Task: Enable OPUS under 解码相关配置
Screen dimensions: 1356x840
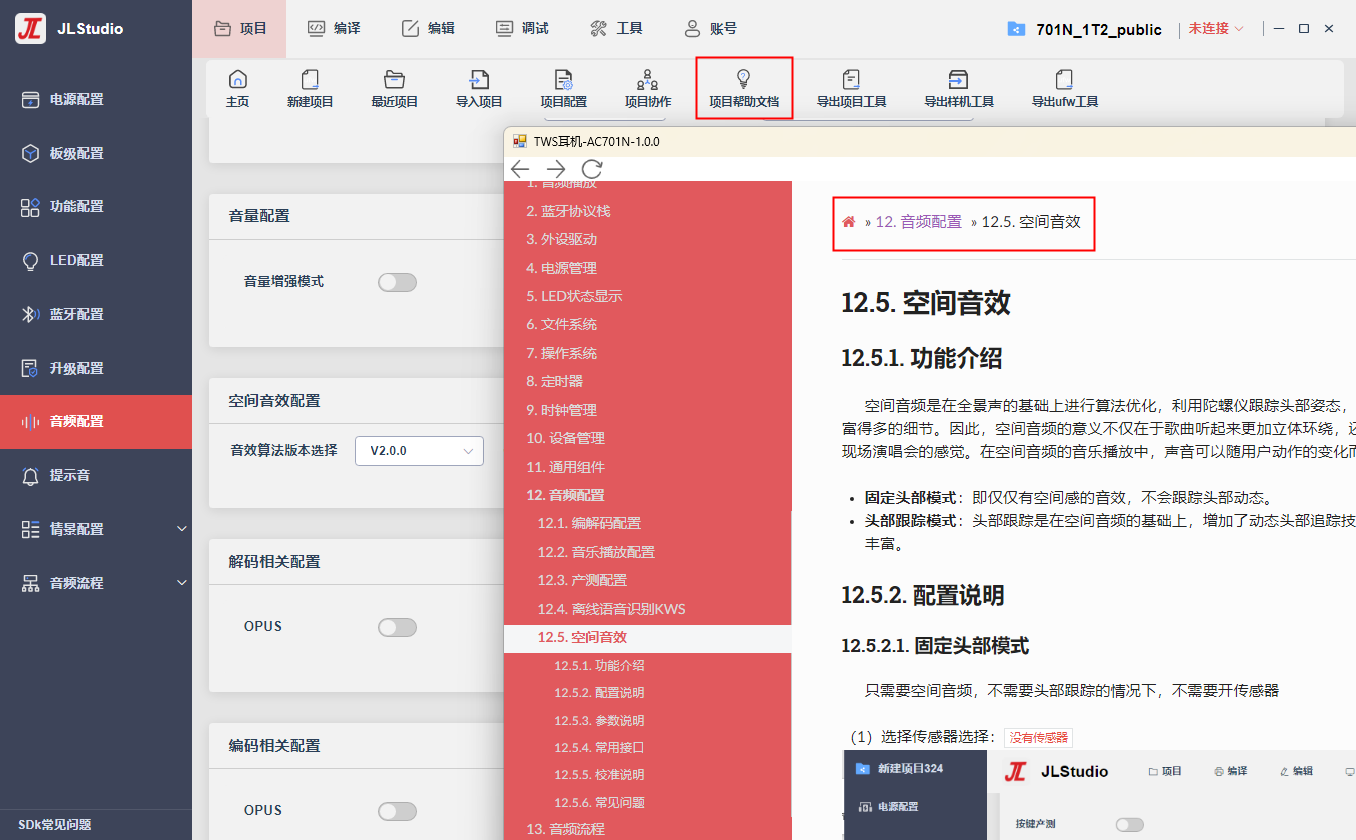Action: (397, 627)
